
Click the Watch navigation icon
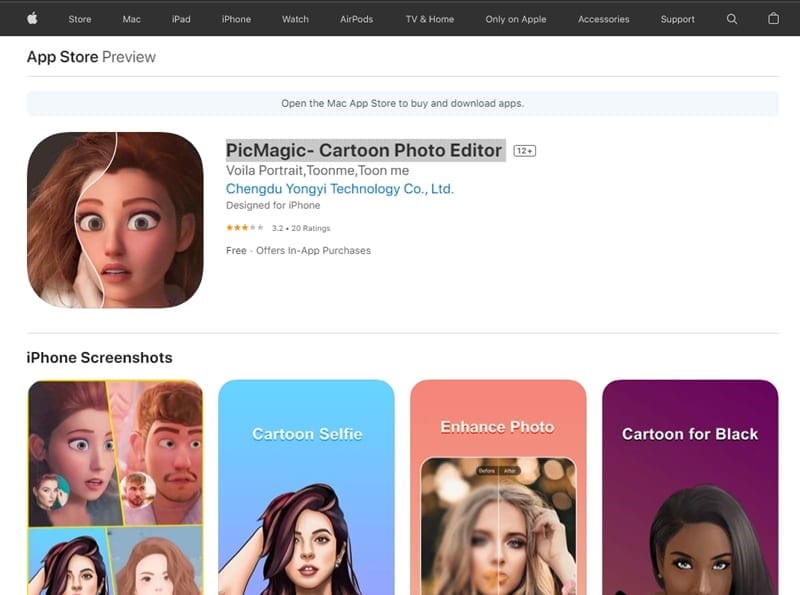294,18
